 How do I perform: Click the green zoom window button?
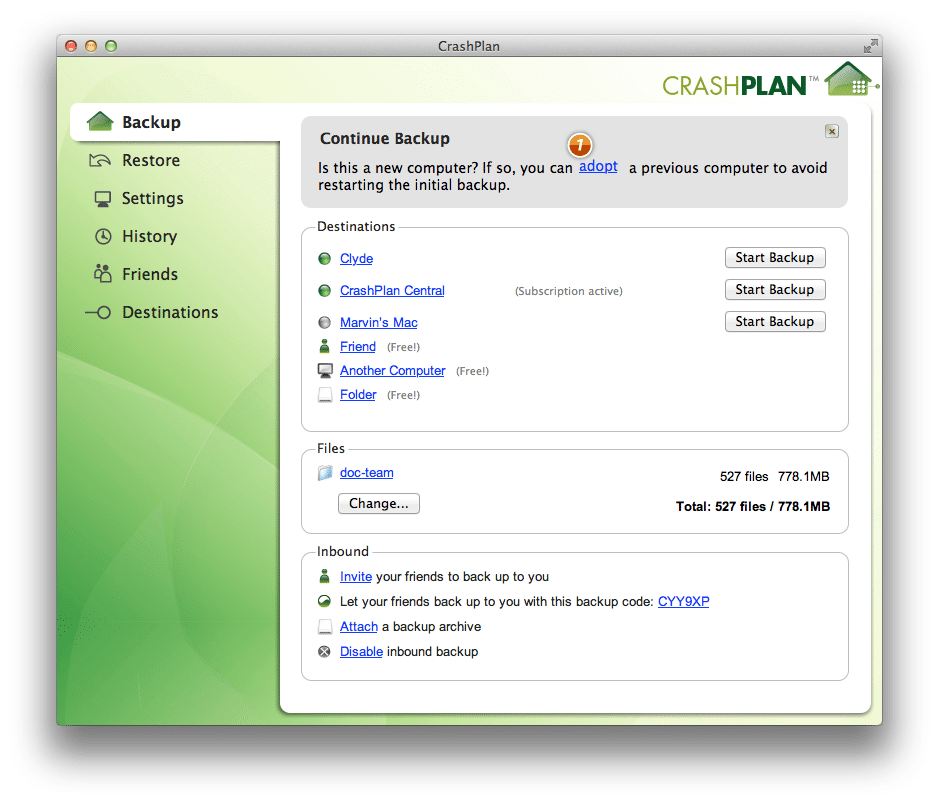pyautogui.click(x=111, y=46)
